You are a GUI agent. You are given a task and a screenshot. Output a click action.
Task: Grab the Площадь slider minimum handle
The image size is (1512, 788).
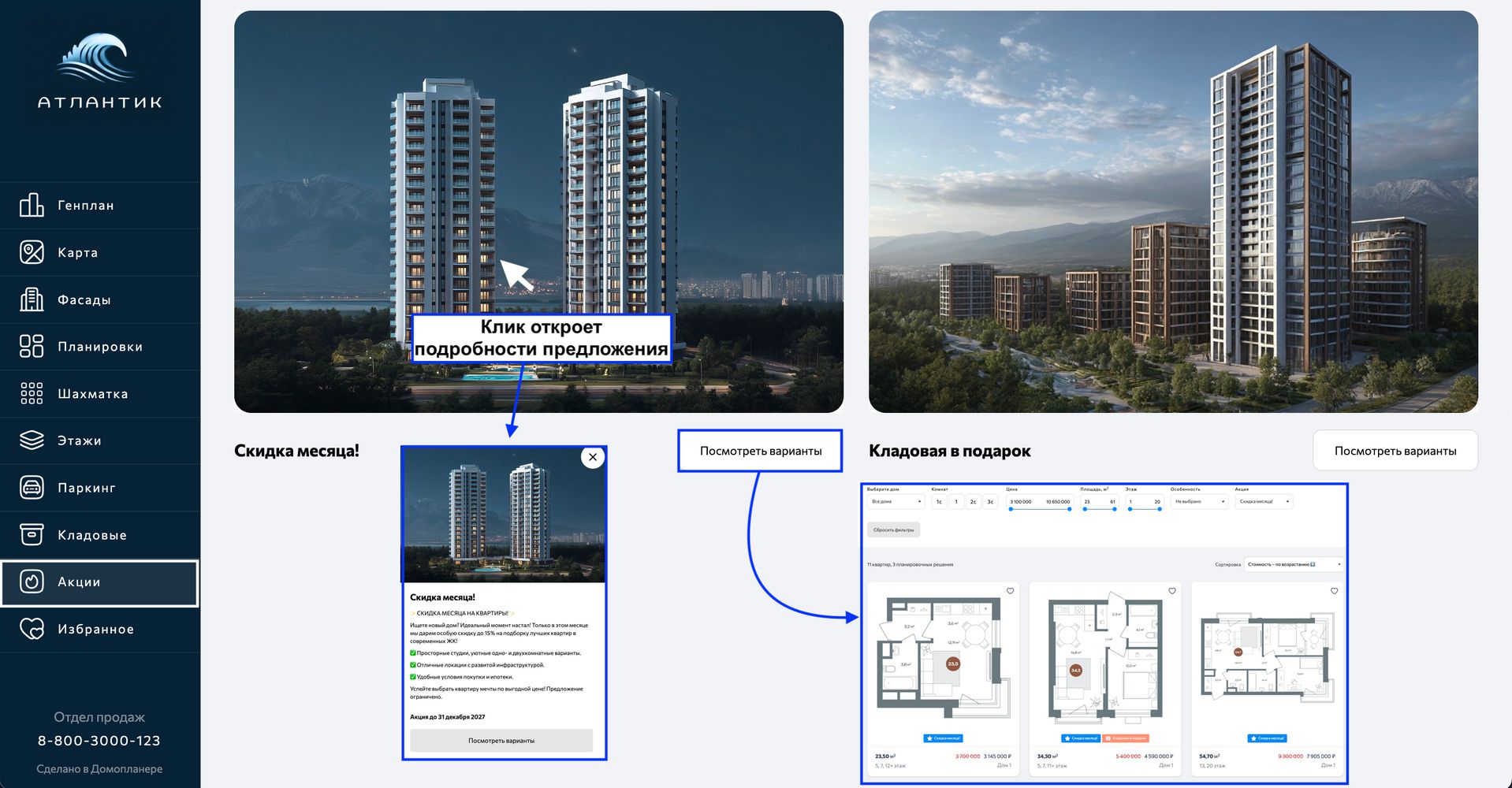(1085, 509)
